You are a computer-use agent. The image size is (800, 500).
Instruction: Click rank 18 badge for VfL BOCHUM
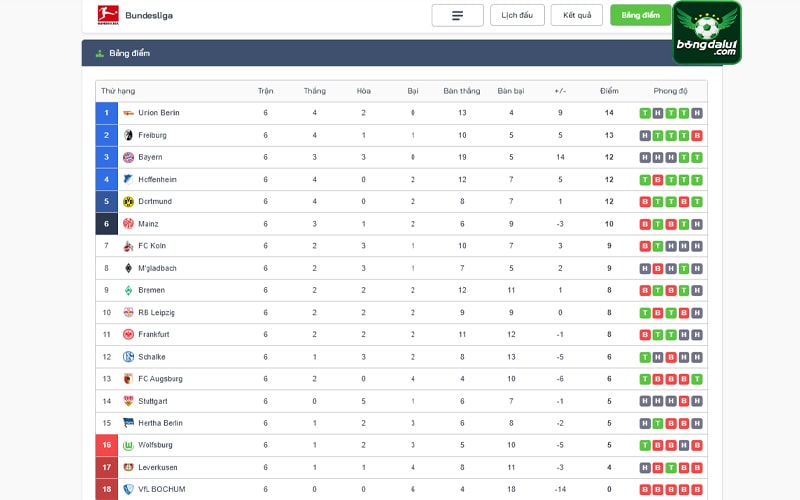107,489
